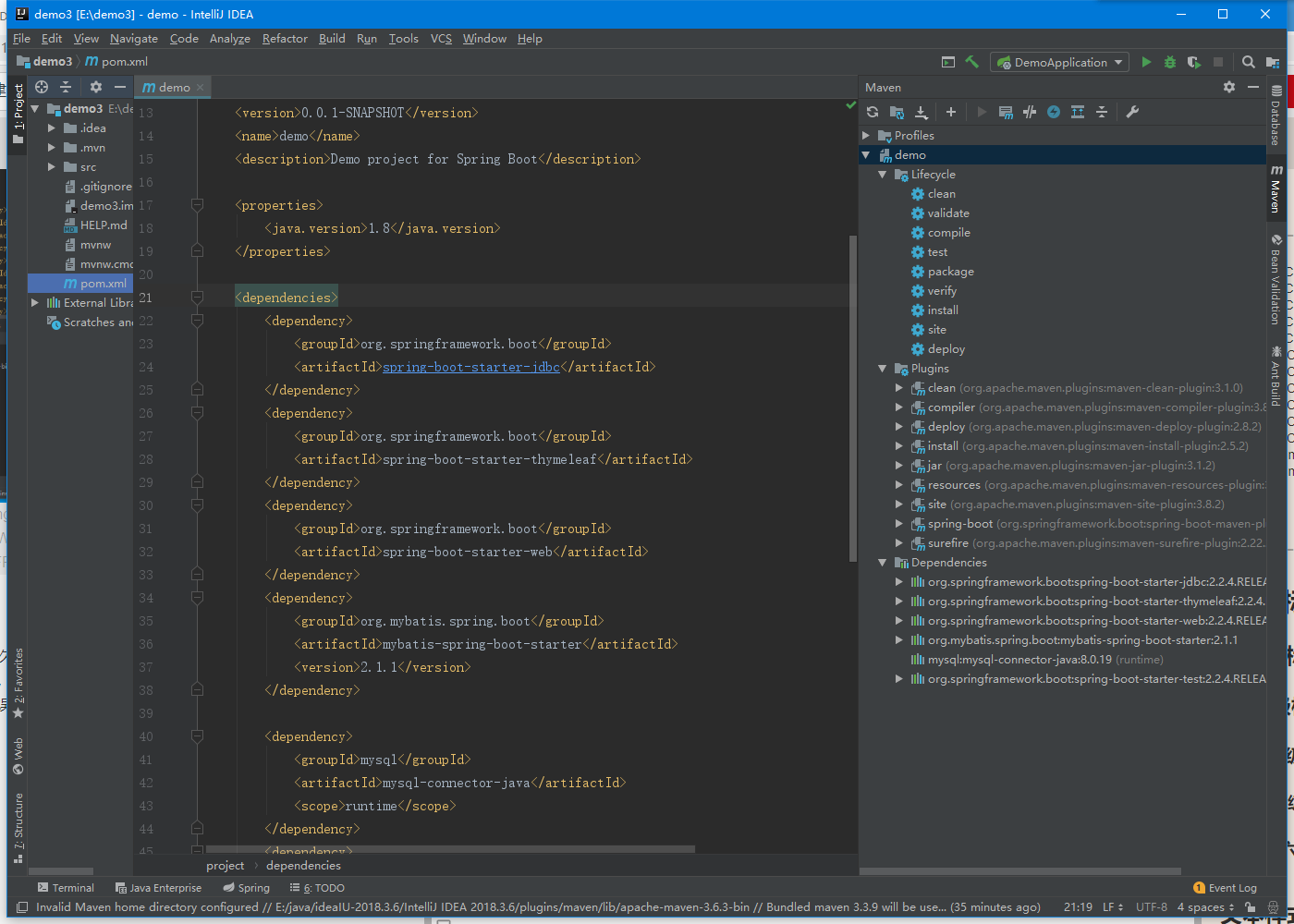Click Execute Maven Goal icon
This screenshot has width=1294, height=924.
click(1006, 112)
